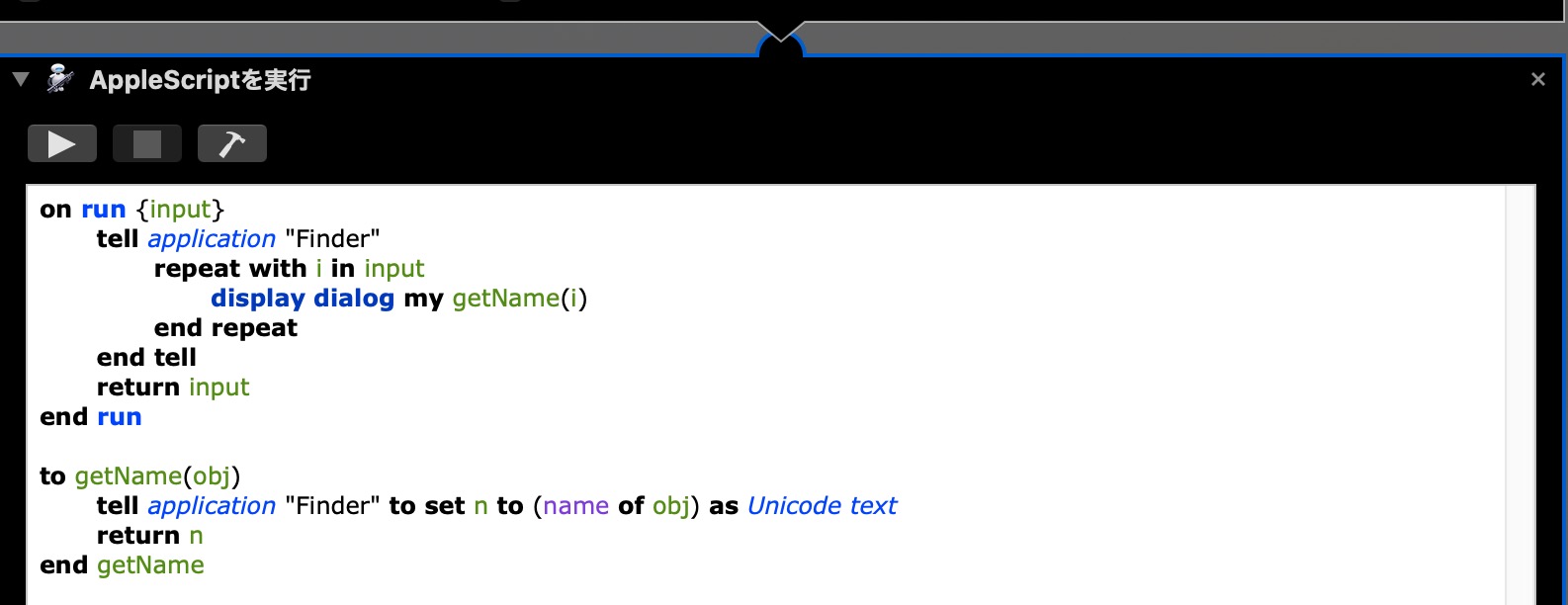1568x605 pixels.
Task: Click the 'return n' line
Action: point(149,536)
